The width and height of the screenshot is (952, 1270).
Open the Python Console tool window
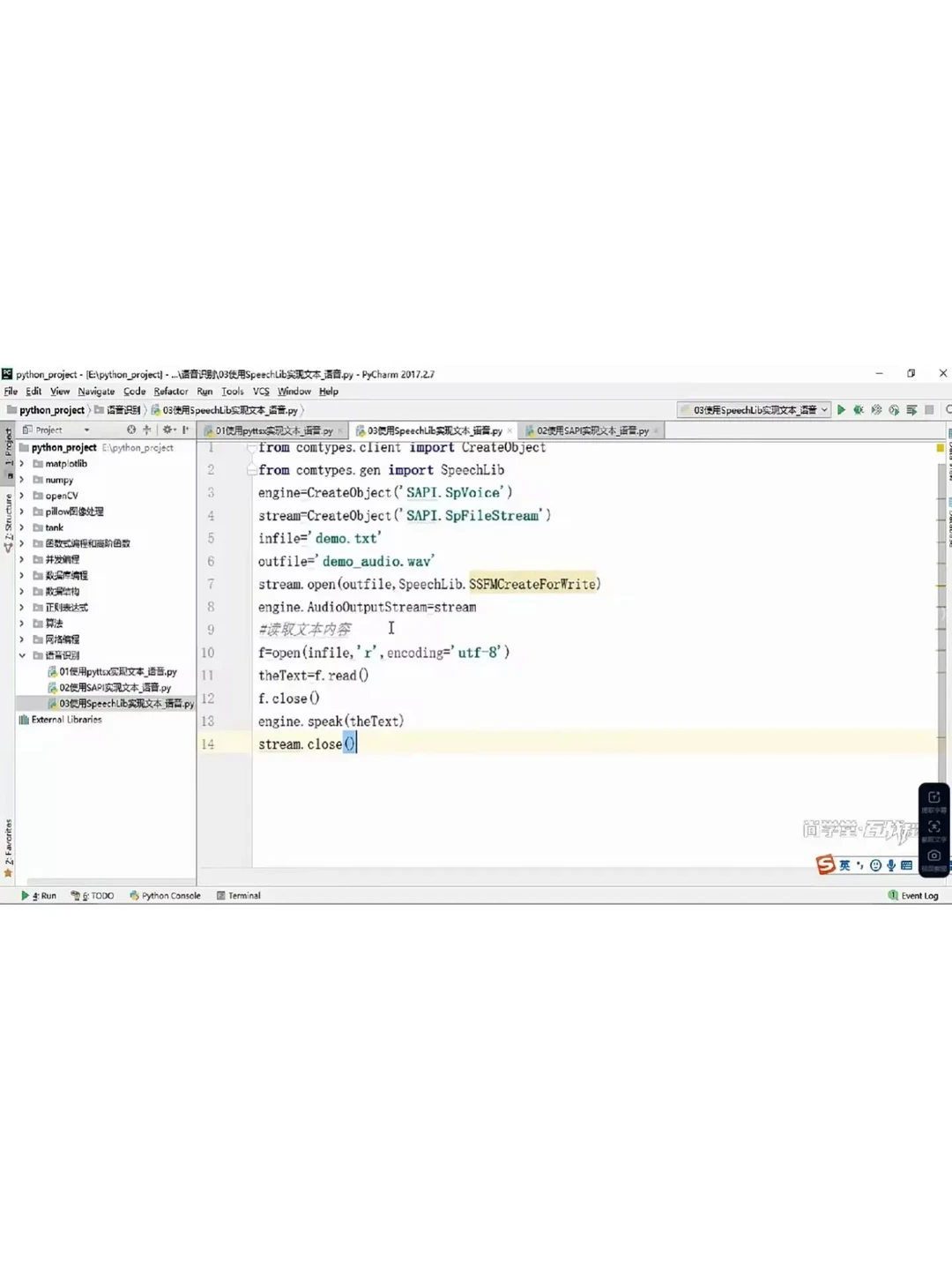coord(164,895)
